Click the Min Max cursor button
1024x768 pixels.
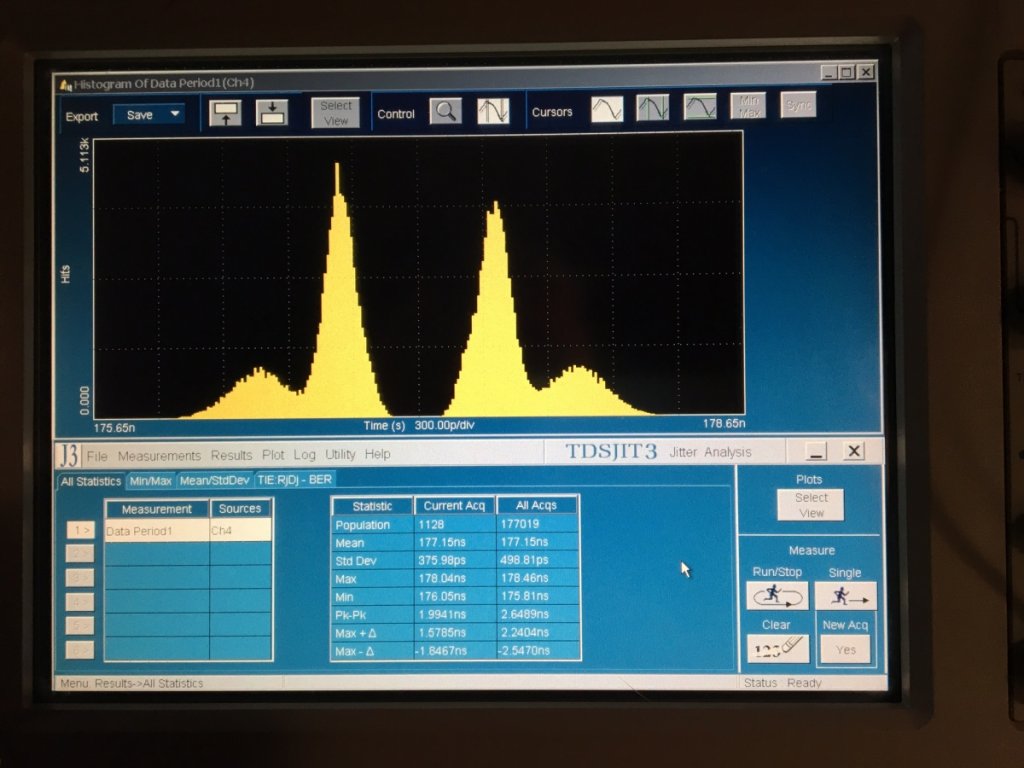pos(748,106)
